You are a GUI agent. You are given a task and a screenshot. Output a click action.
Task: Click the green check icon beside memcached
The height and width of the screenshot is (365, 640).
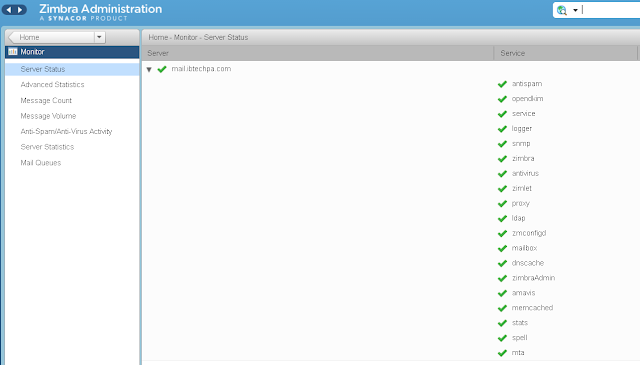point(502,308)
